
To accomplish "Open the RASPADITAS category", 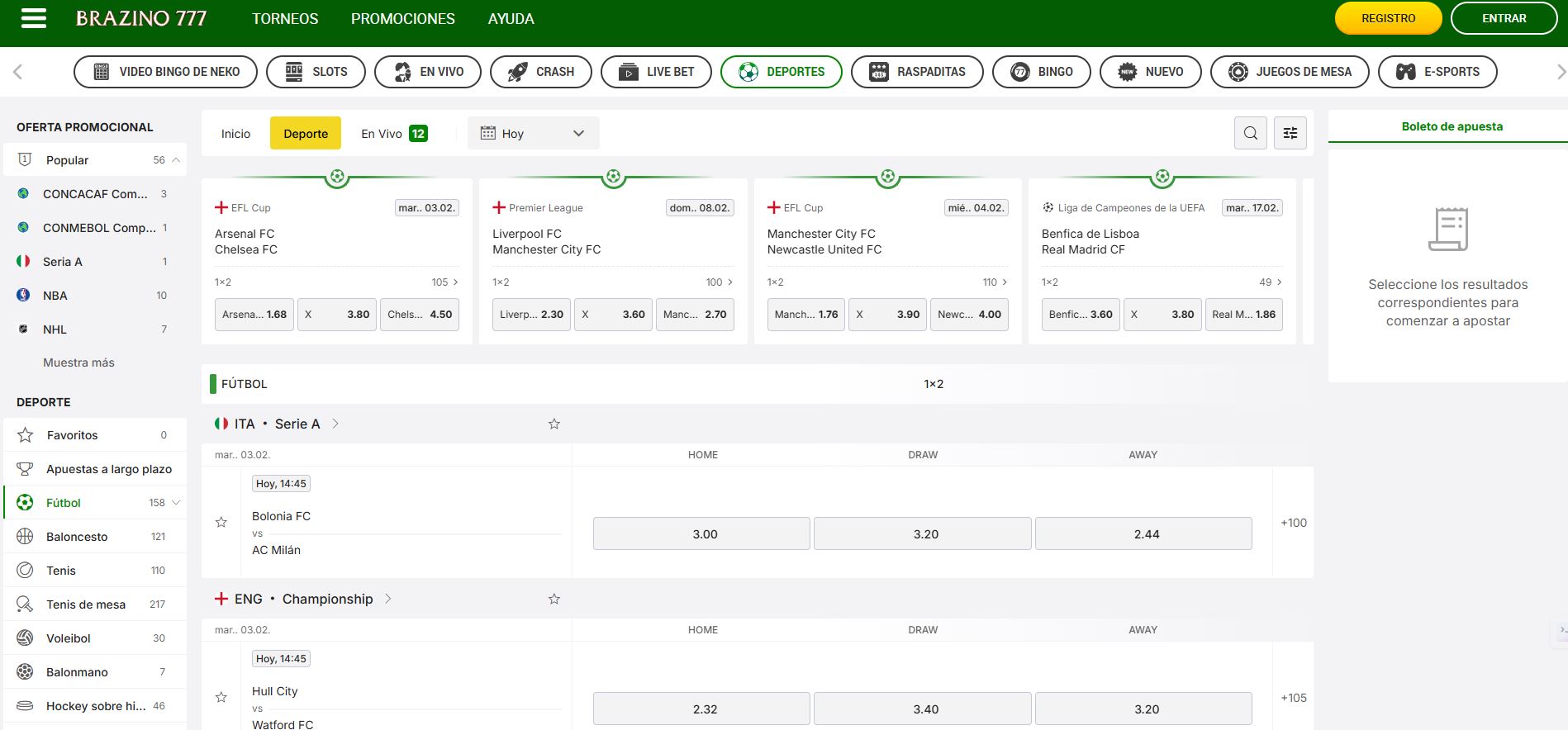I will tap(917, 72).
